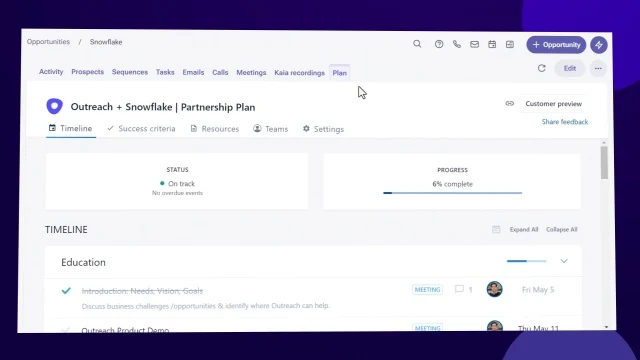This screenshot has width=640, height=360.
Task: Click the timeline calendar view icon
Action: [x=496, y=229]
